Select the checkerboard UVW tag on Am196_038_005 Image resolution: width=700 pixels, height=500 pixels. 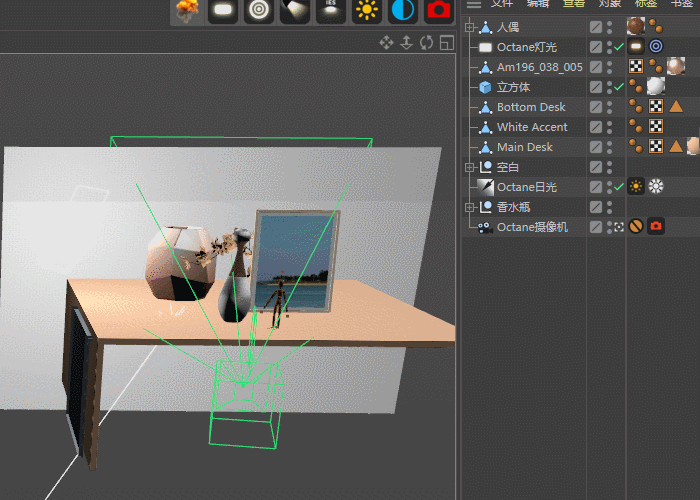(636, 67)
